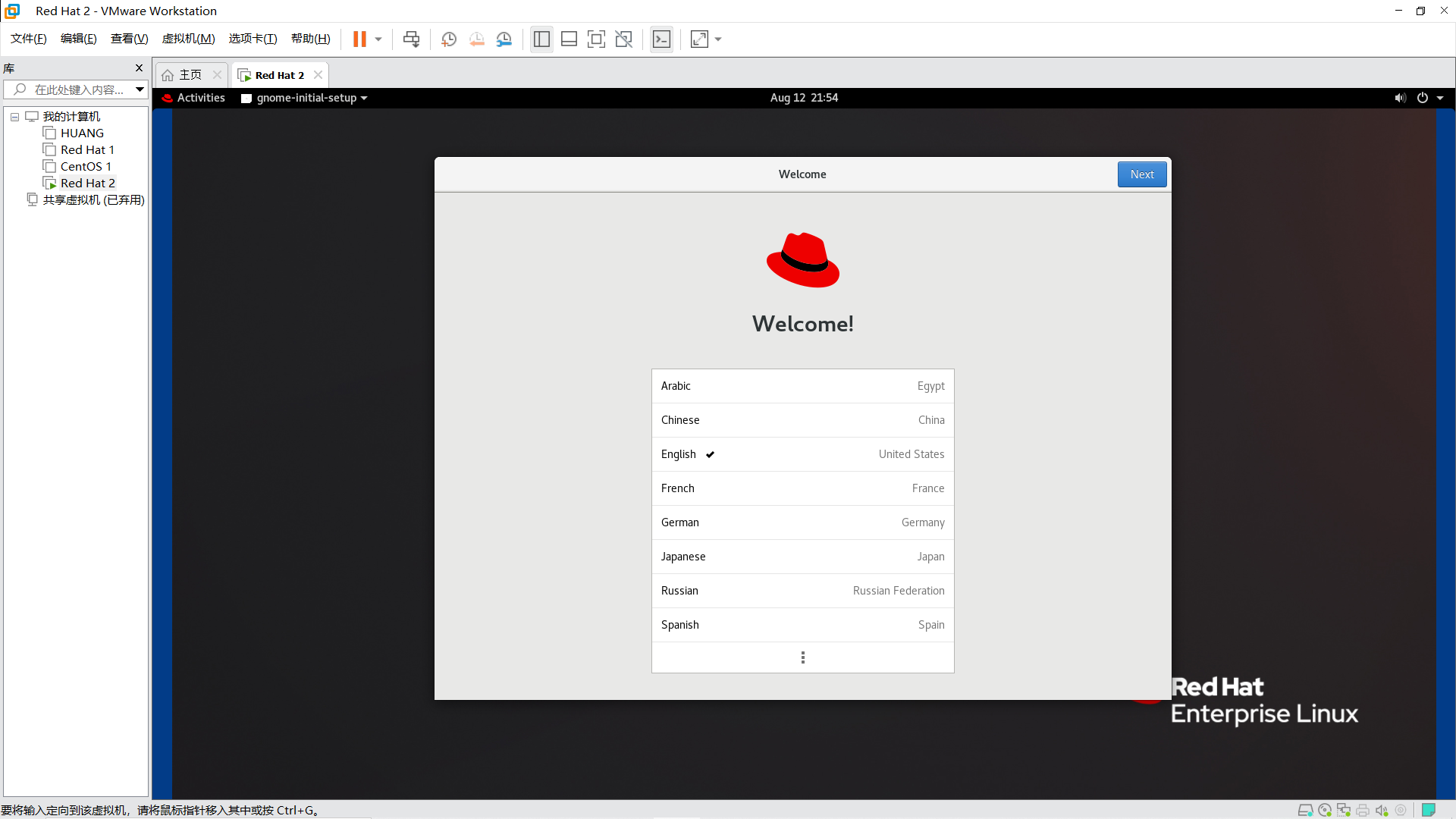Select the Red Hat 1 virtual machine

(x=87, y=150)
